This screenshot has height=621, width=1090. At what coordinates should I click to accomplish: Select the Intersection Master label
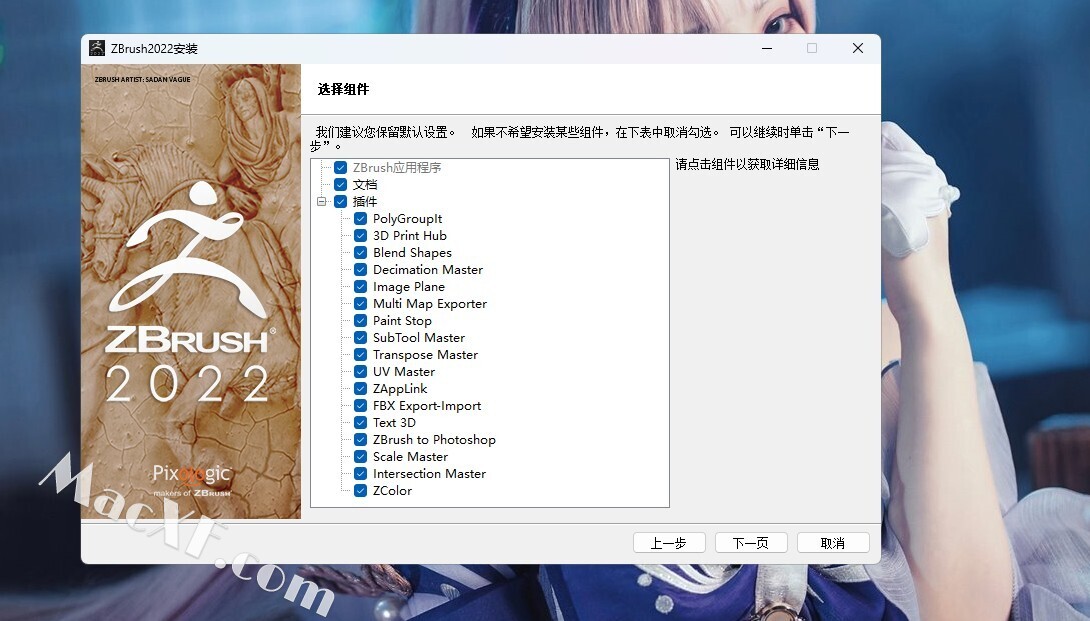(429, 474)
